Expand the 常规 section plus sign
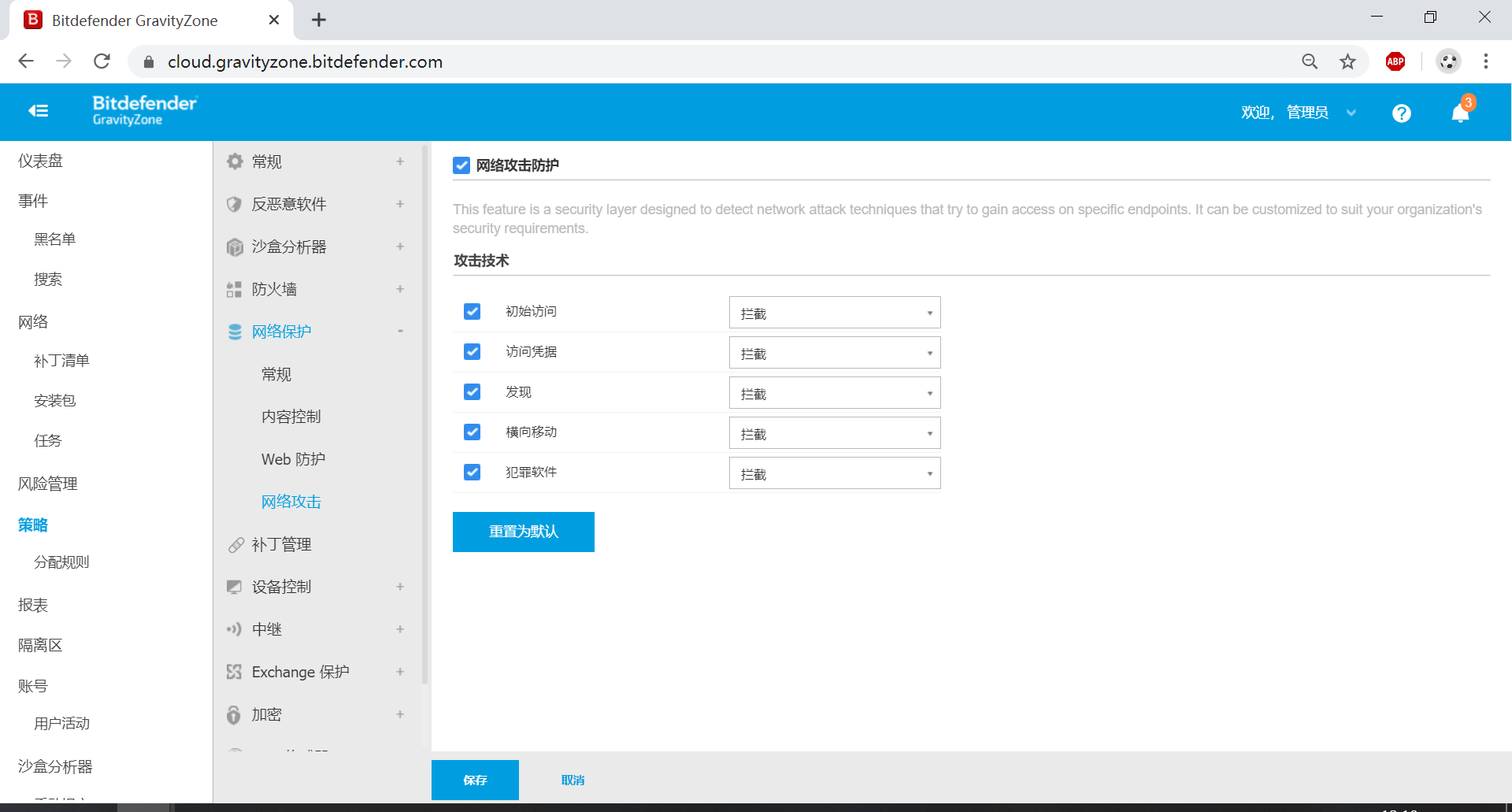Image resolution: width=1512 pixels, height=812 pixels. click(x=400, y=161)
